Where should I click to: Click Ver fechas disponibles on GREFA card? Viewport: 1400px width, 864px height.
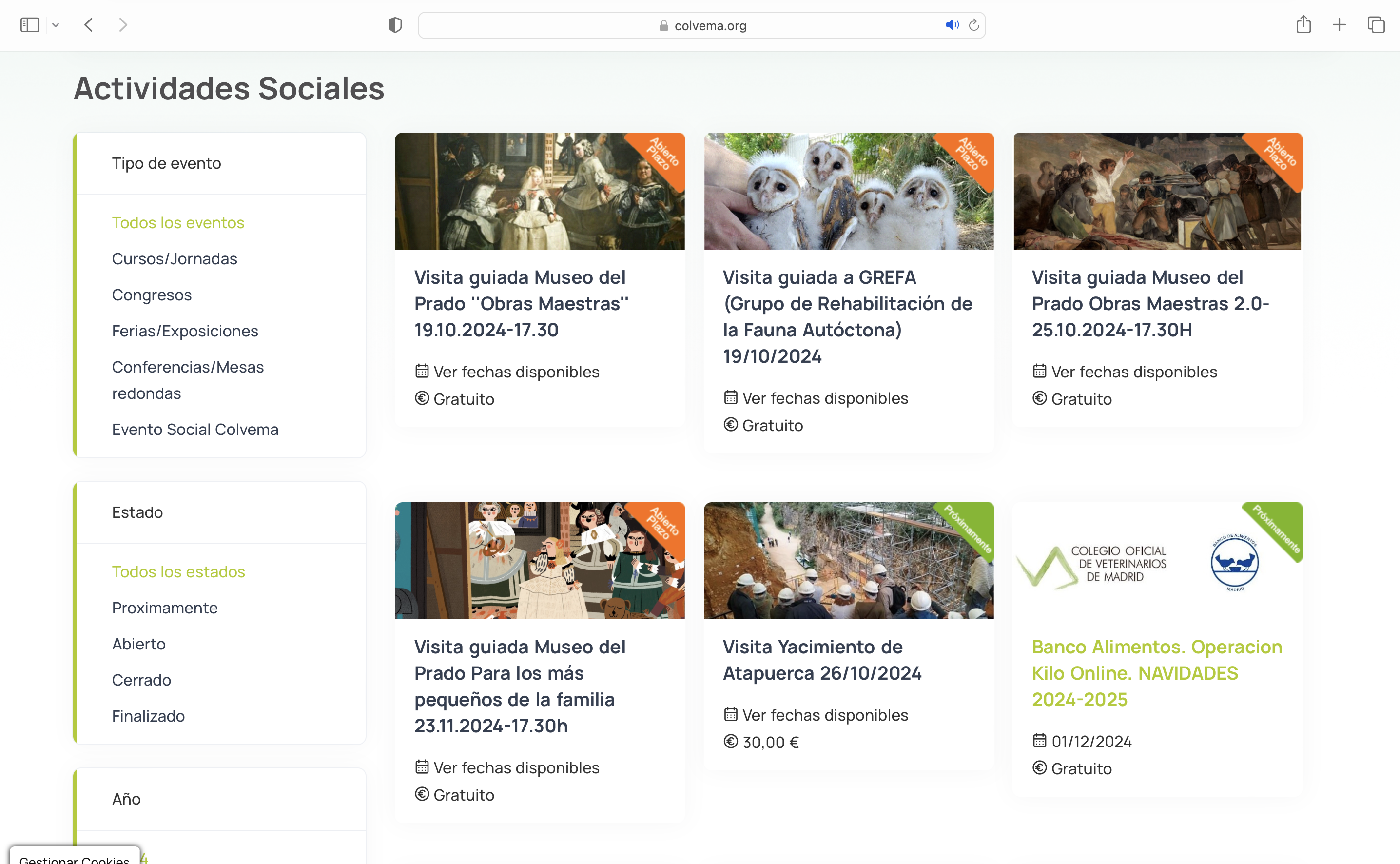pos(825,398)
